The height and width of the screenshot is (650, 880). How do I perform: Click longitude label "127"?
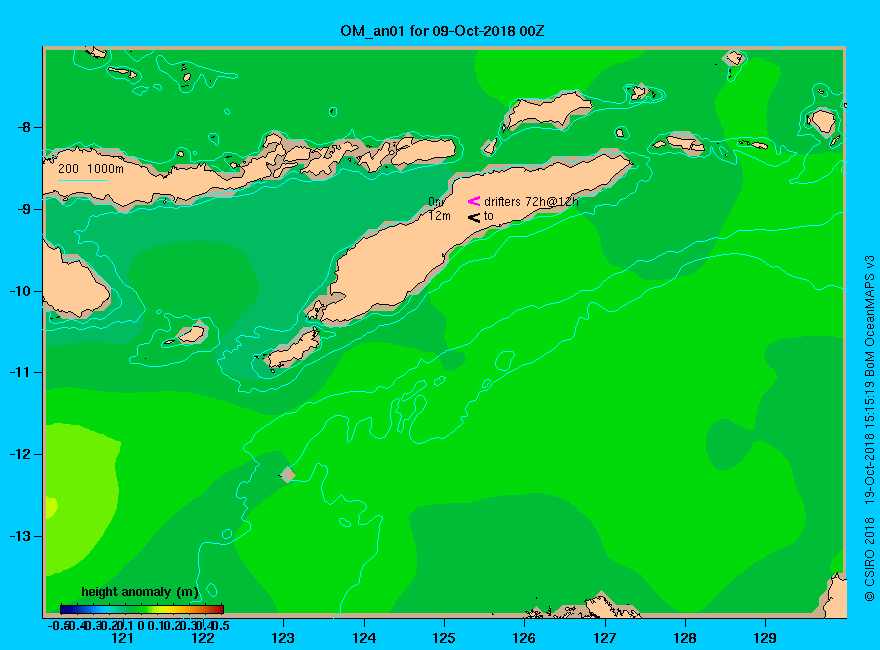(x=604, y=638)
